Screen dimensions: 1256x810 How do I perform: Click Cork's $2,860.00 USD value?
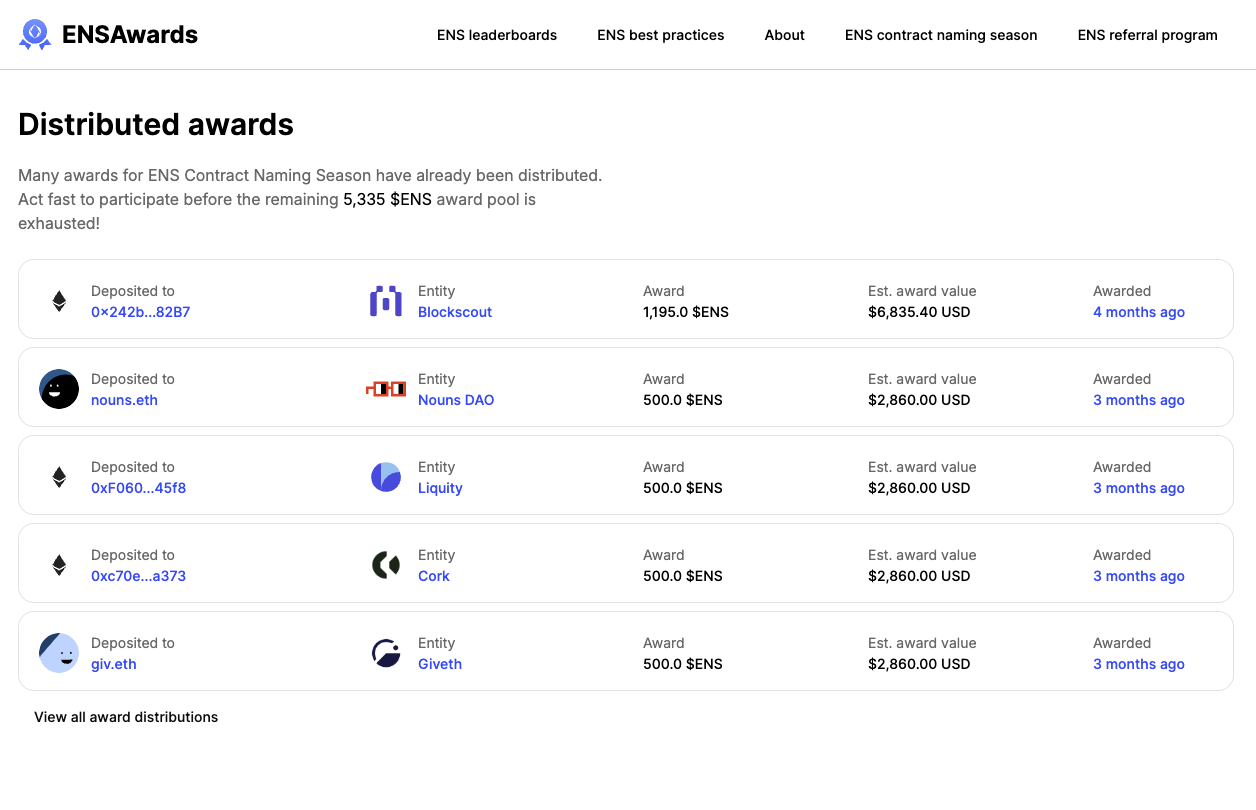[919, 576]
